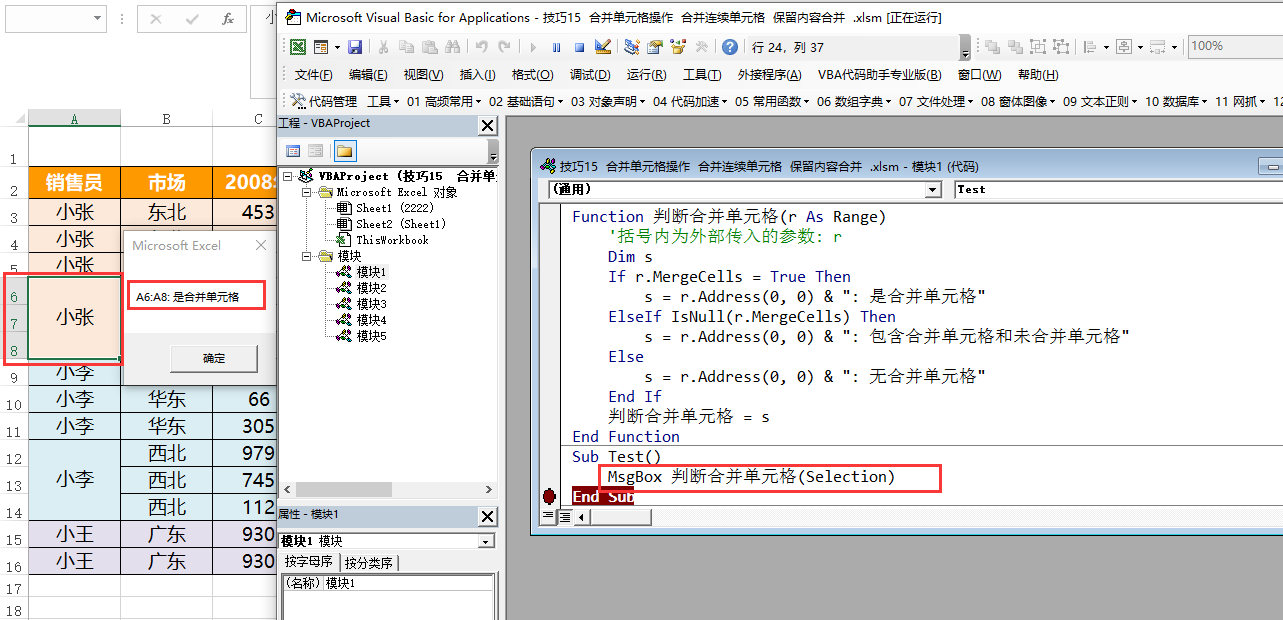Image resolution: width=1283 pixels, height=620 pixels.
Task: Open the 视图(V) menu
Action: tap(423, 75)
